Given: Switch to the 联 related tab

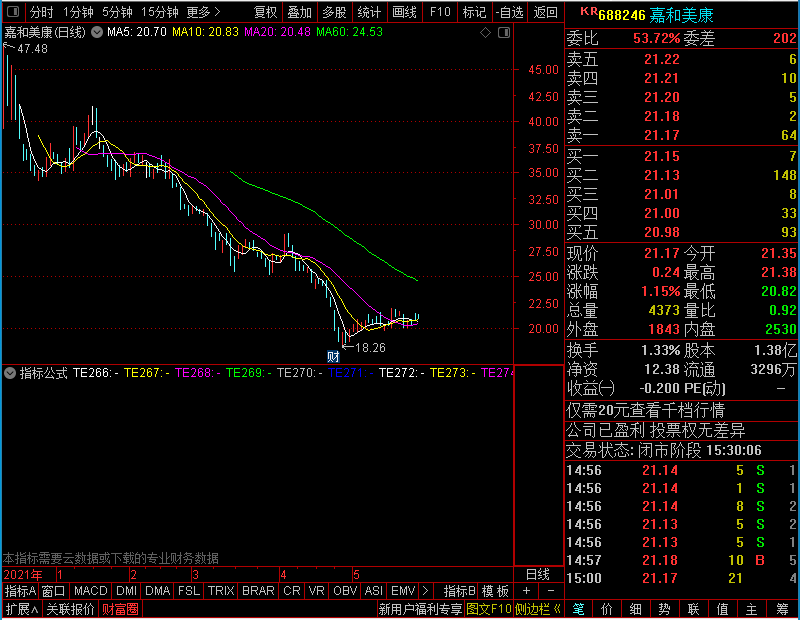Looking at the screenshot, I should 693,609.
